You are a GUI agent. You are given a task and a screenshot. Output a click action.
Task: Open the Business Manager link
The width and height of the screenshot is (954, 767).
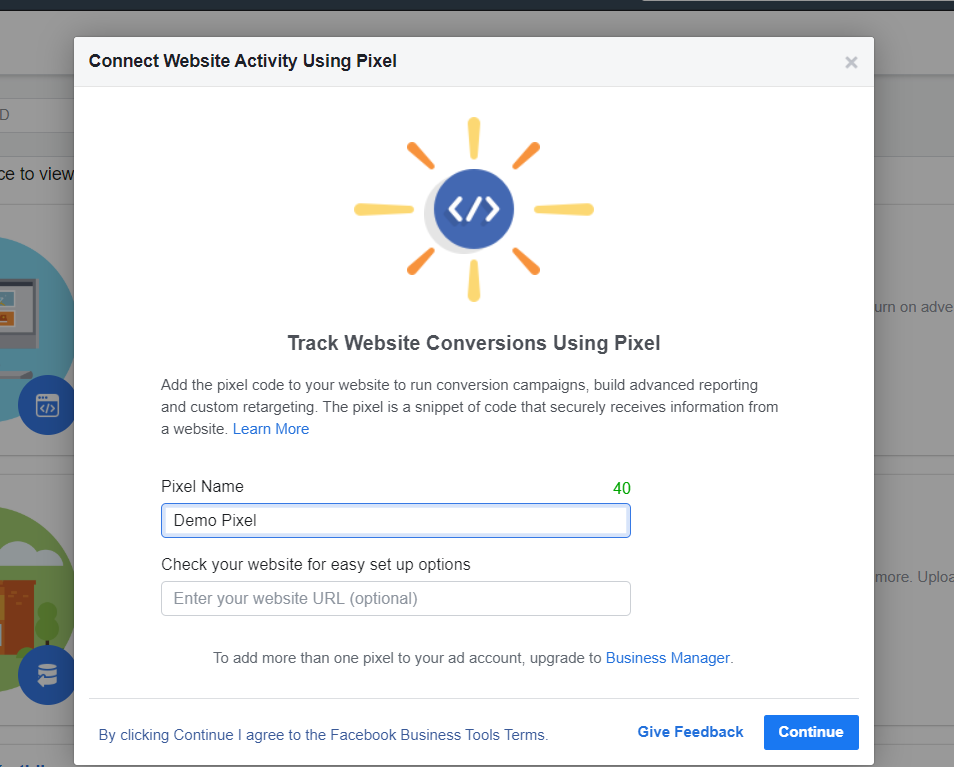(667, 658)
